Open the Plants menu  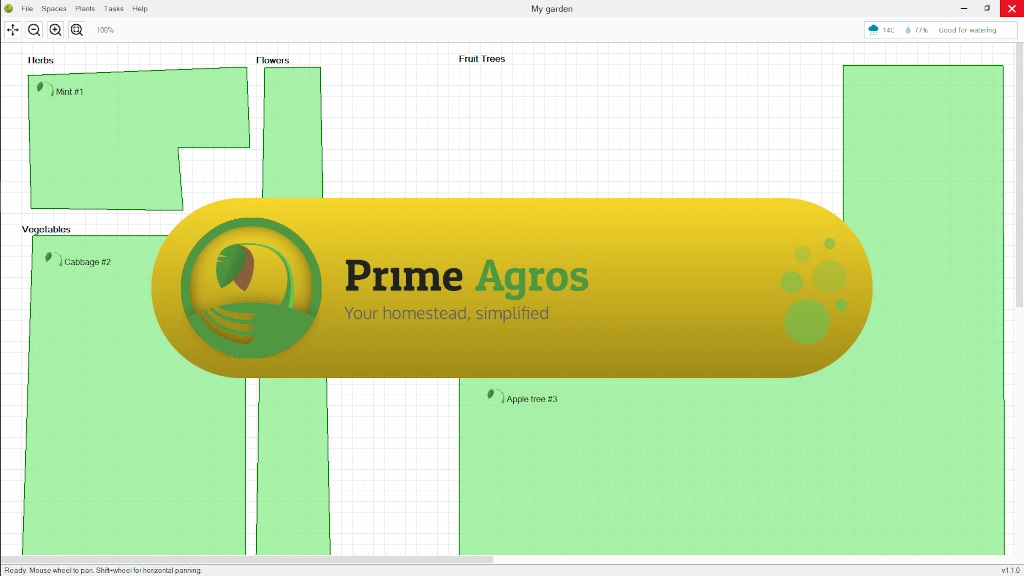(85, 8)
